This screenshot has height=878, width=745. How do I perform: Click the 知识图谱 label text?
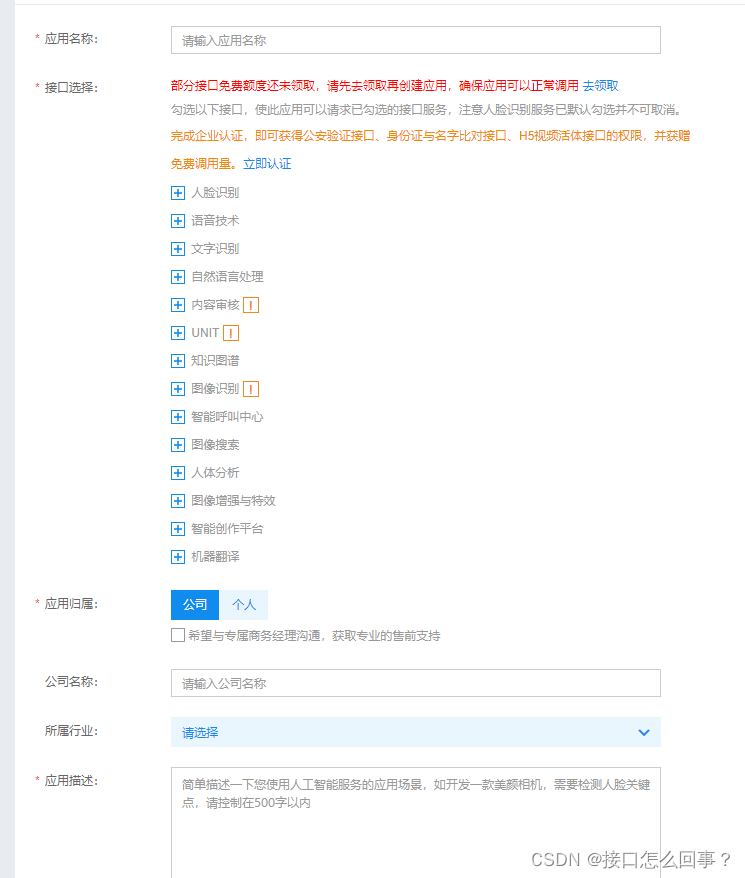(215, 361)
